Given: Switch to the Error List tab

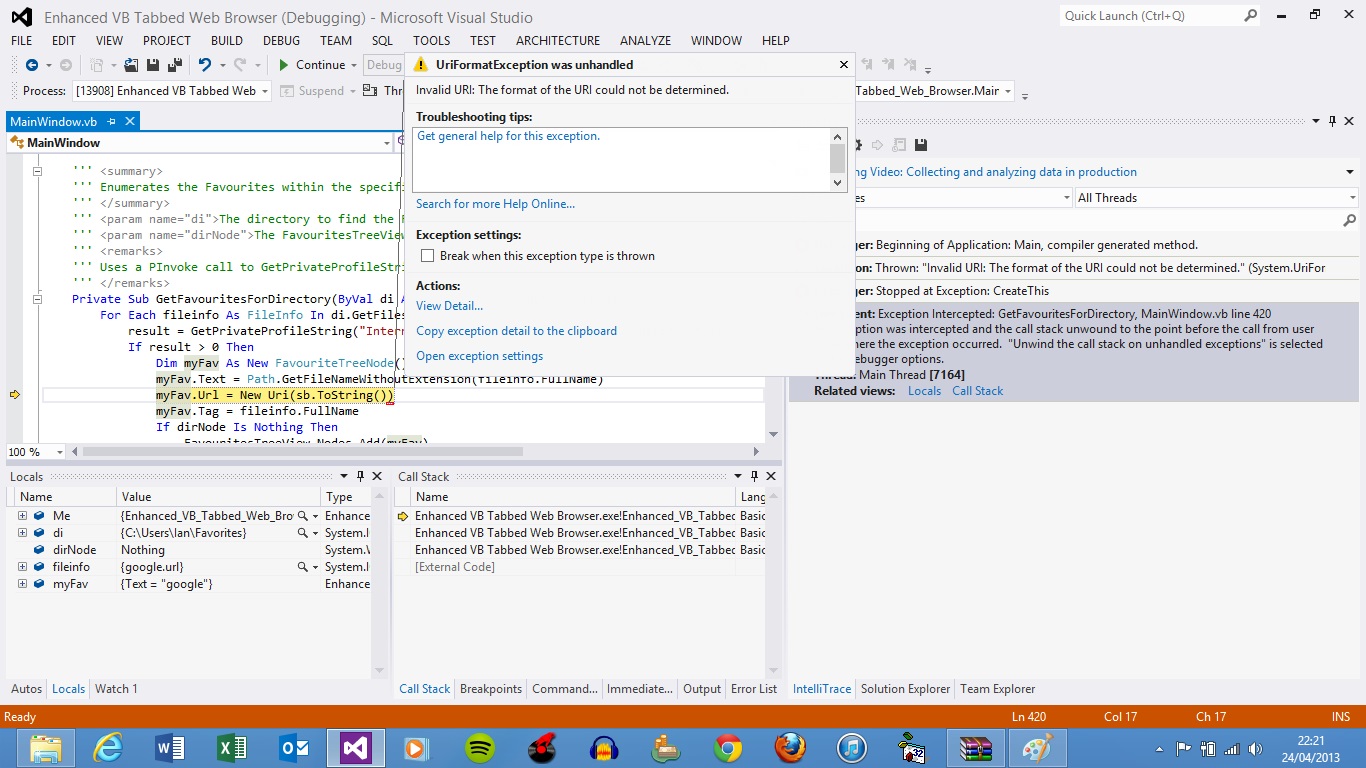Looking at the screenshot, I should 754,689.
